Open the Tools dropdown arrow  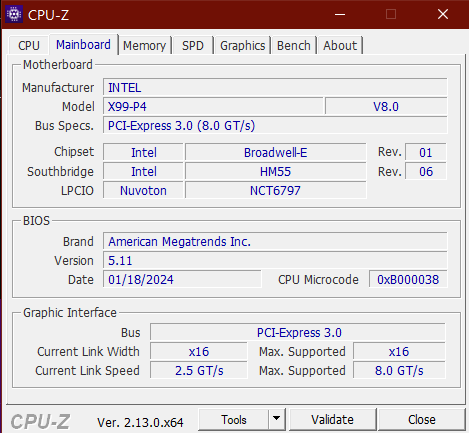point(276,419)
